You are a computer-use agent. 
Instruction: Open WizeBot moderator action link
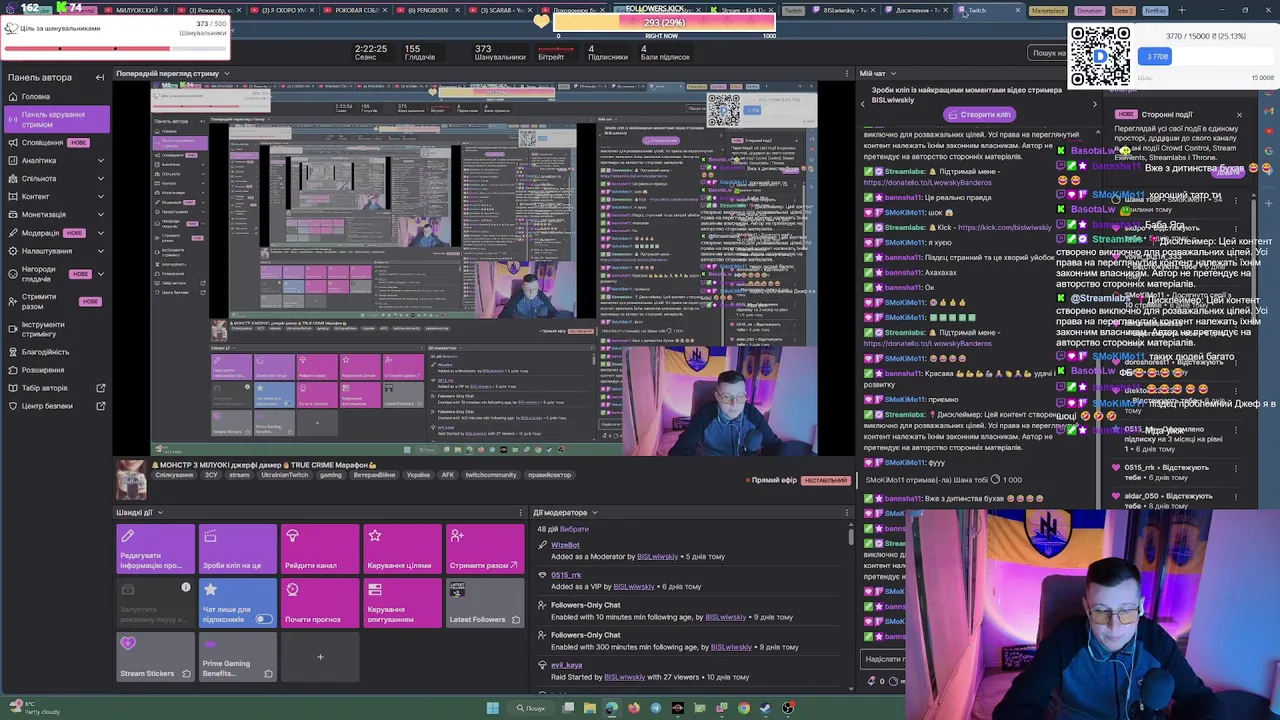tap(565, 545)
